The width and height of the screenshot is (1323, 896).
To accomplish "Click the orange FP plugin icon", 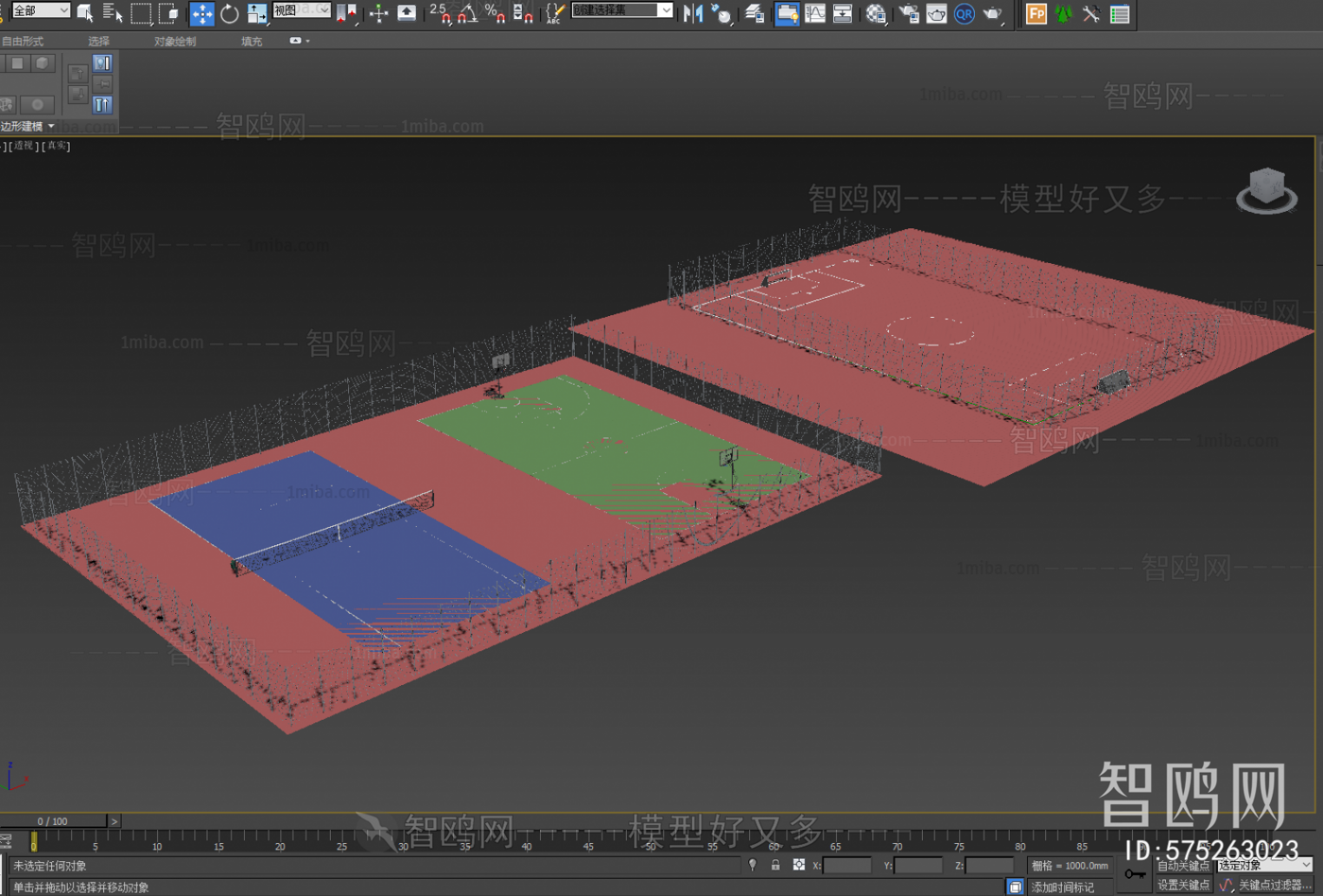I will click(1037, 13).
